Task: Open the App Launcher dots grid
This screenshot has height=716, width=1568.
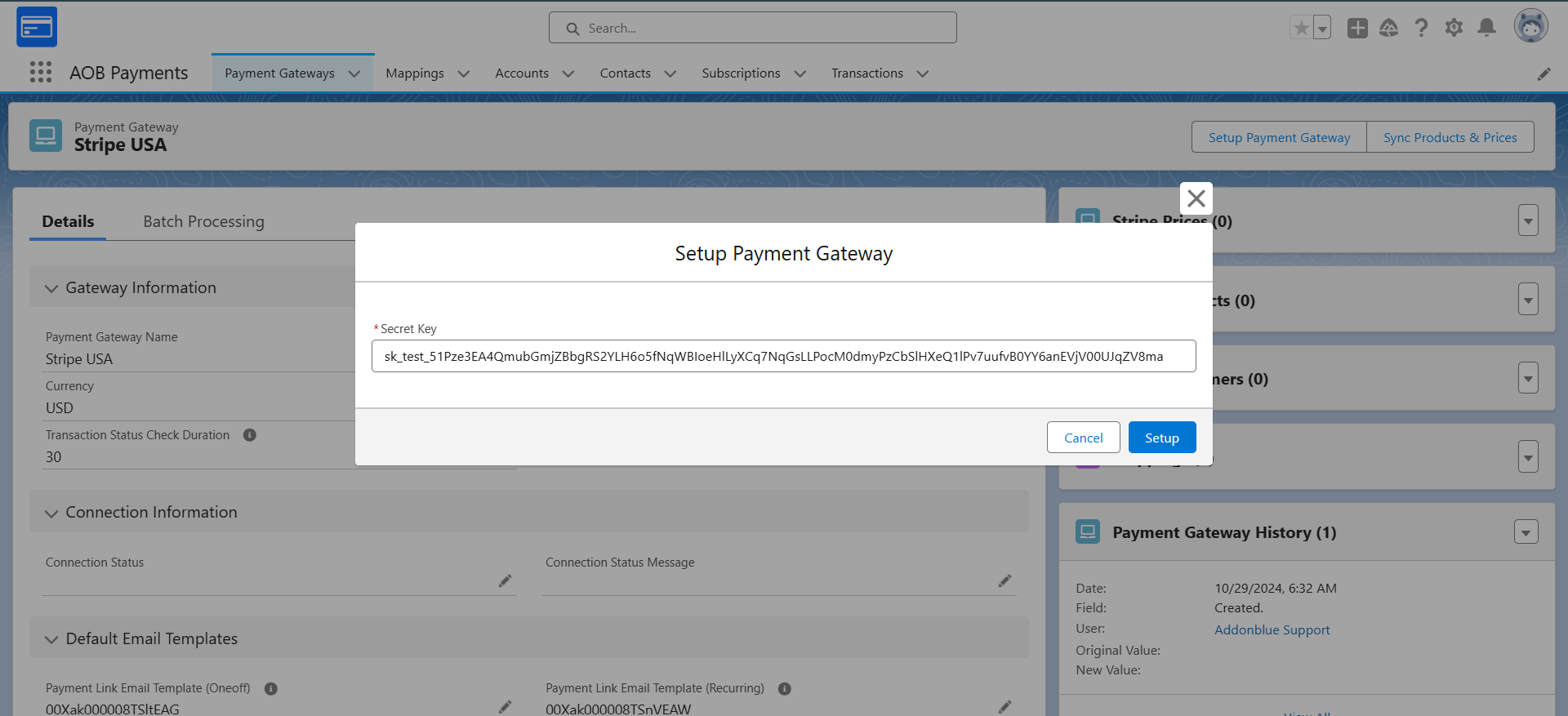Action: tap(41, 73)
